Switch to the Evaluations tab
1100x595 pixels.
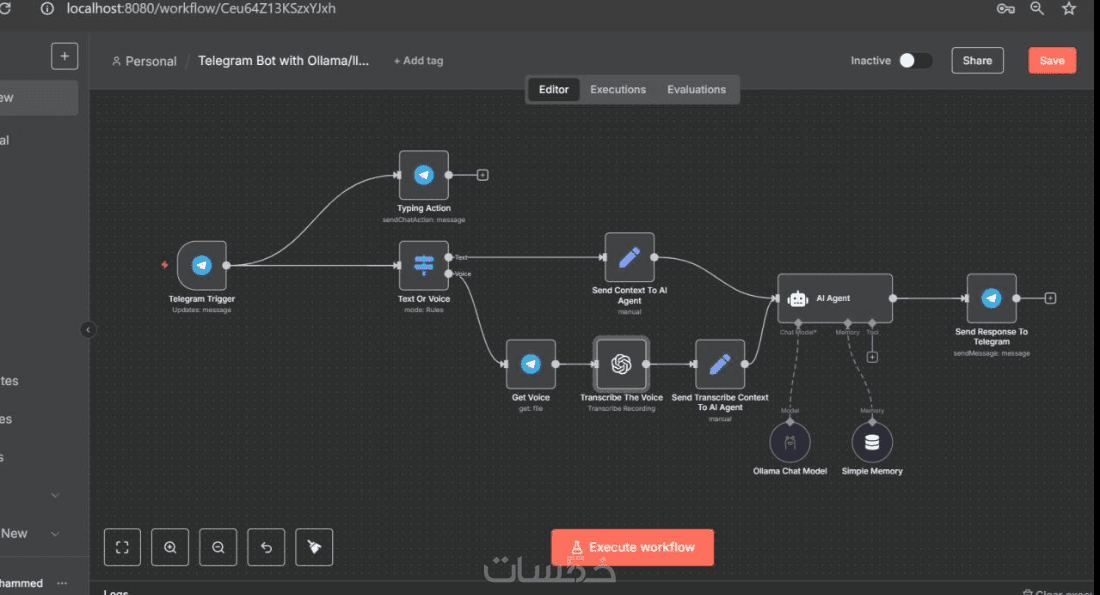[x=697, y=90]
